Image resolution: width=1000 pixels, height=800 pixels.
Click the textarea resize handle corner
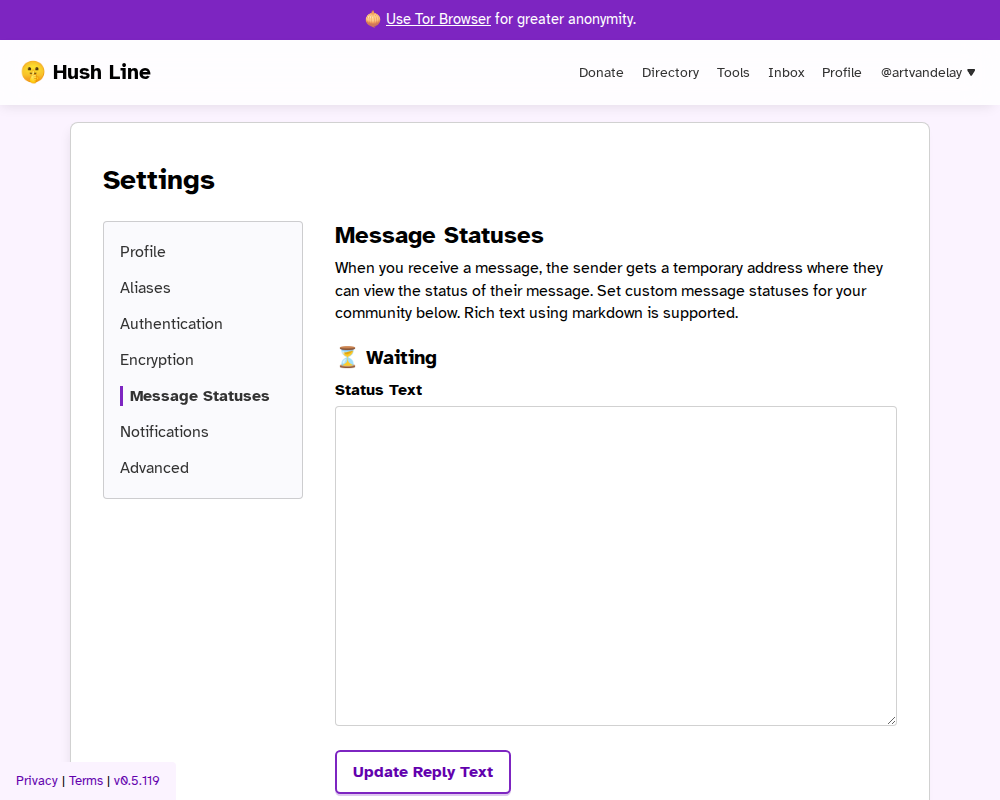[891, 720]
